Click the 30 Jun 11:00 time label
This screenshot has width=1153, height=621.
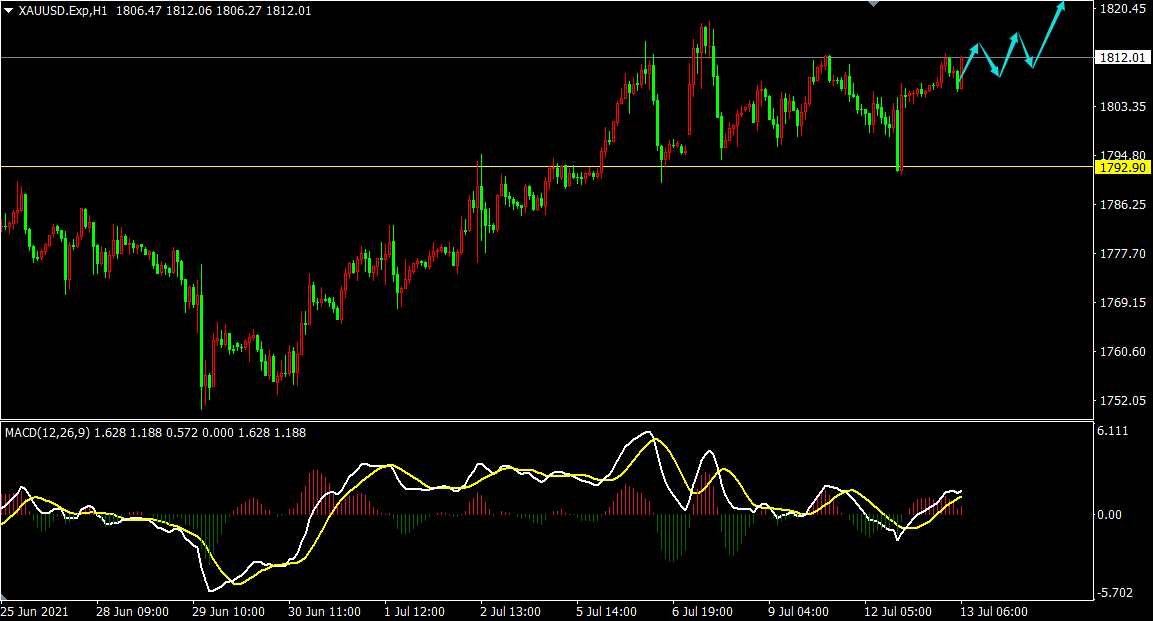tap(324, 611)
